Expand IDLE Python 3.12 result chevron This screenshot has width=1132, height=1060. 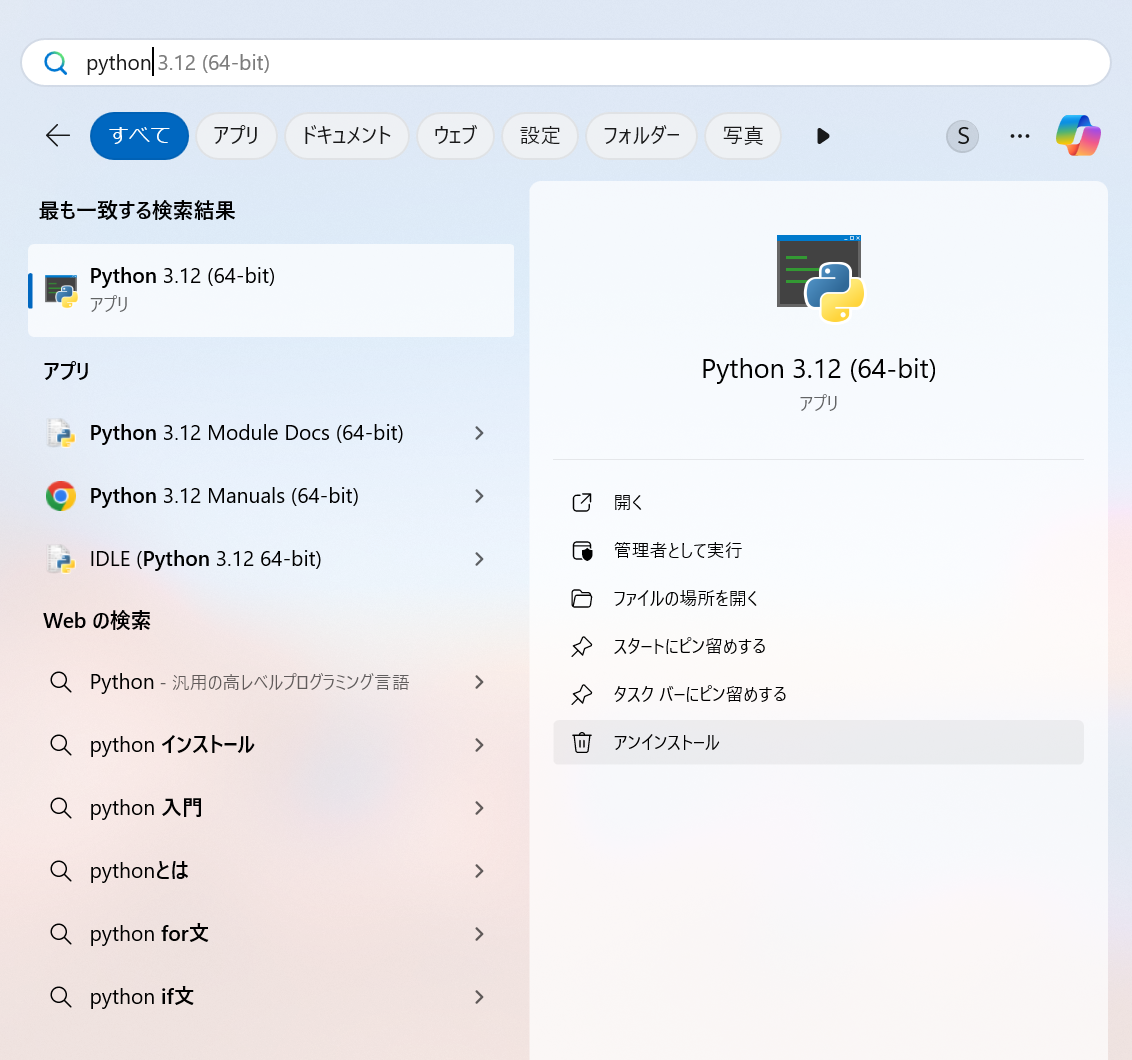coord(479,559)
